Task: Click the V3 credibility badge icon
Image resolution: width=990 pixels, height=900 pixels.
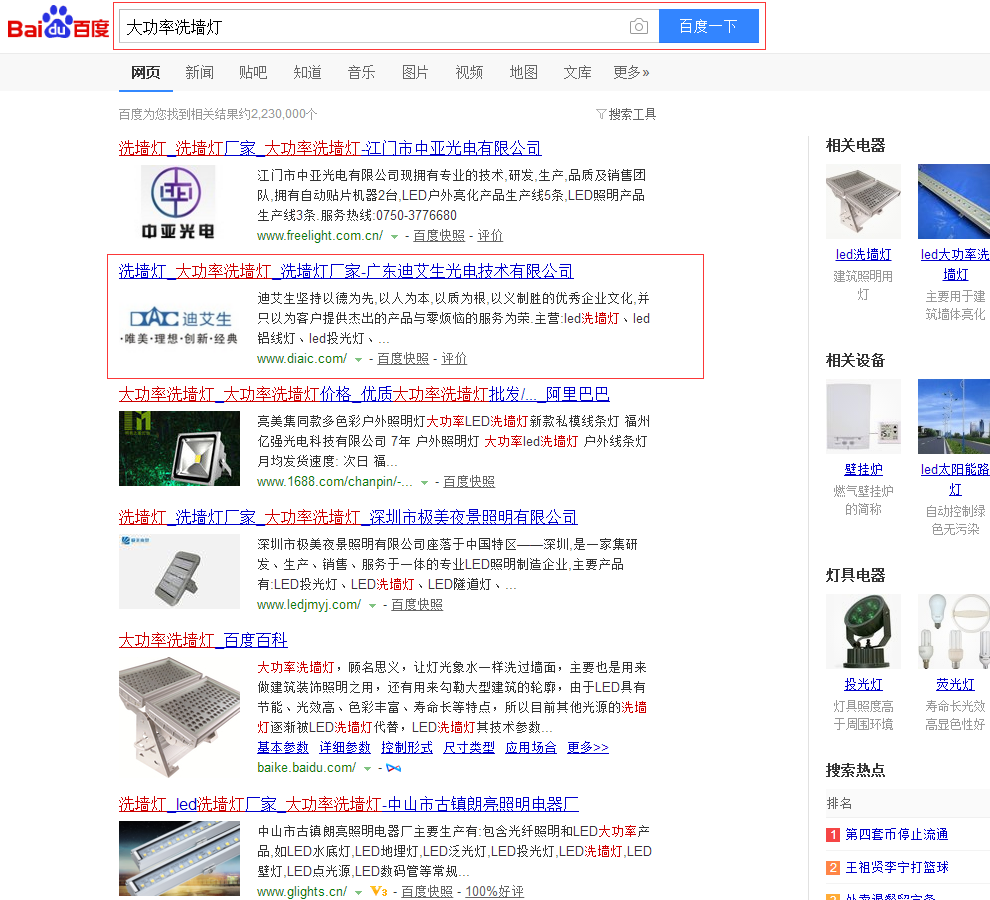Action: tap(378, 891)
